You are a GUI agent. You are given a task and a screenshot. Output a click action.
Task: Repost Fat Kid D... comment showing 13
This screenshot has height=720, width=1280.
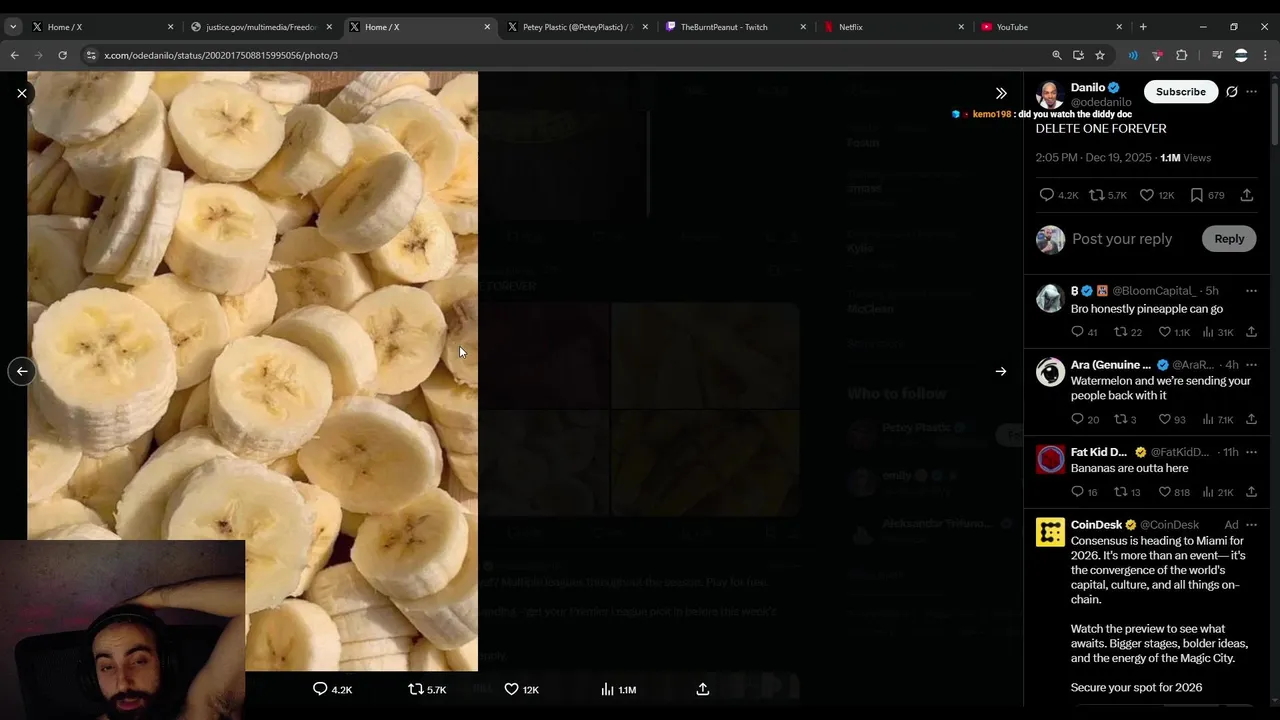(1128, 492)
